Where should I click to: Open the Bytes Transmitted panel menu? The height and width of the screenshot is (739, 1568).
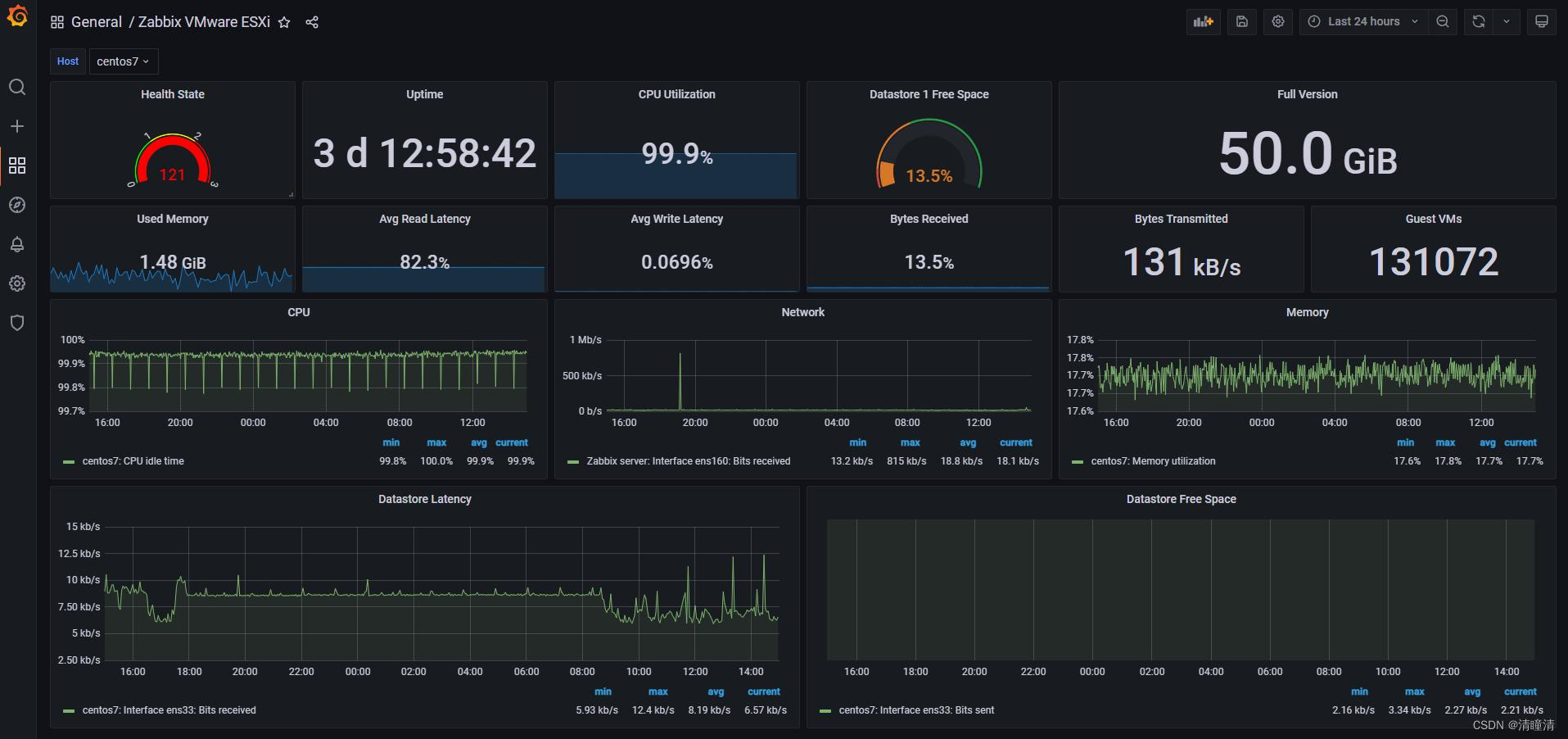pos(1182,219)
